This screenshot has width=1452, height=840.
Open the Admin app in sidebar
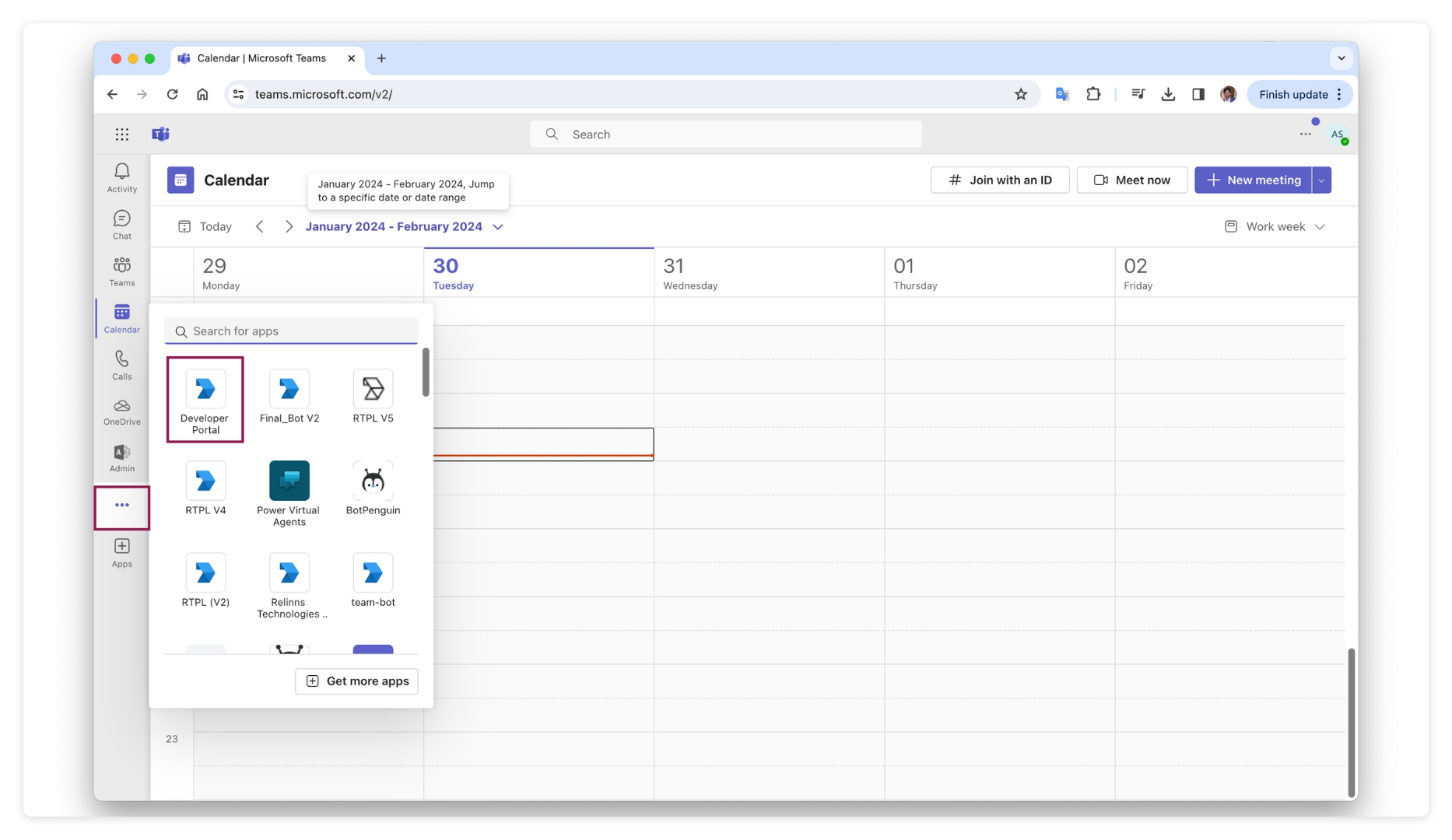(121, 458)
